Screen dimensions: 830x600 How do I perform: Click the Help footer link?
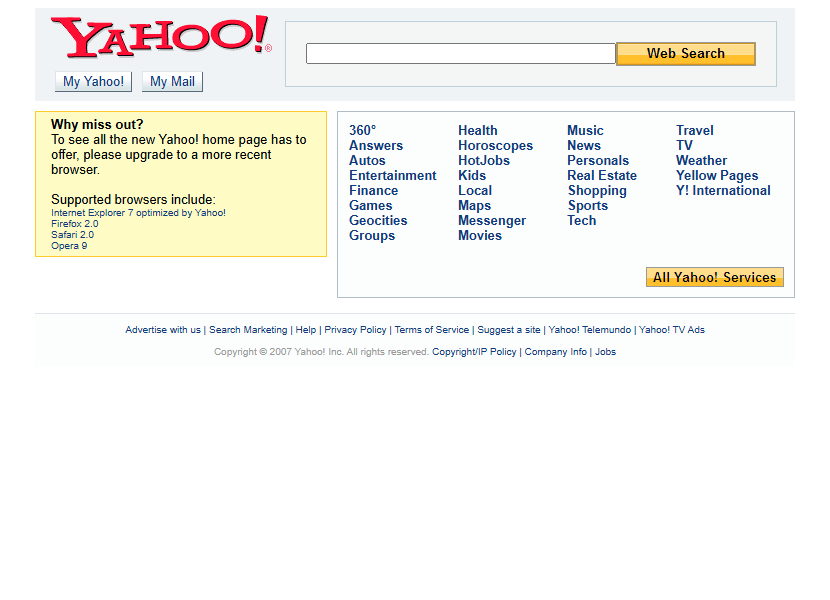(306, 330)
